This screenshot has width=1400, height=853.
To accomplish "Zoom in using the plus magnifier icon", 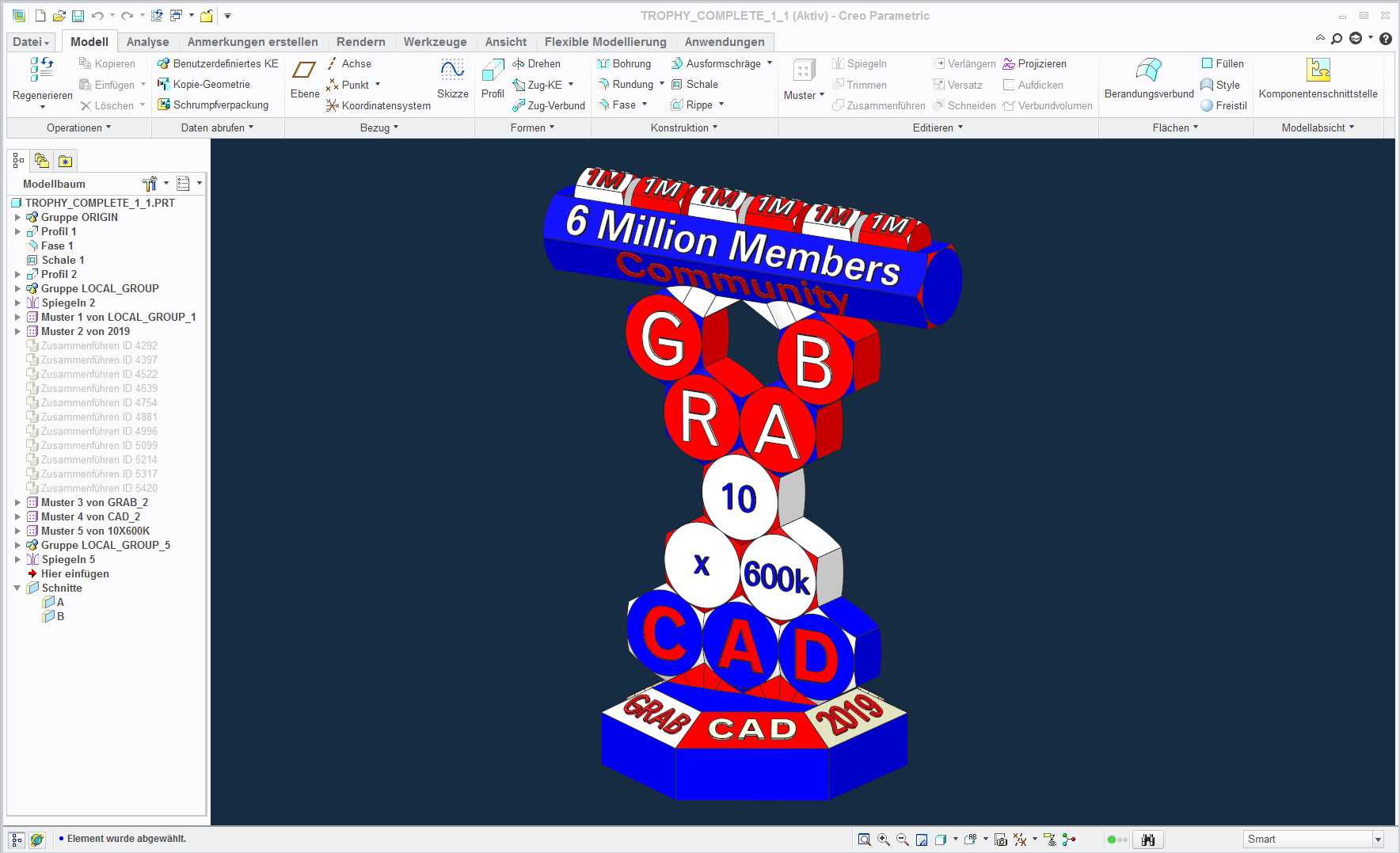I will coord(884,840).
